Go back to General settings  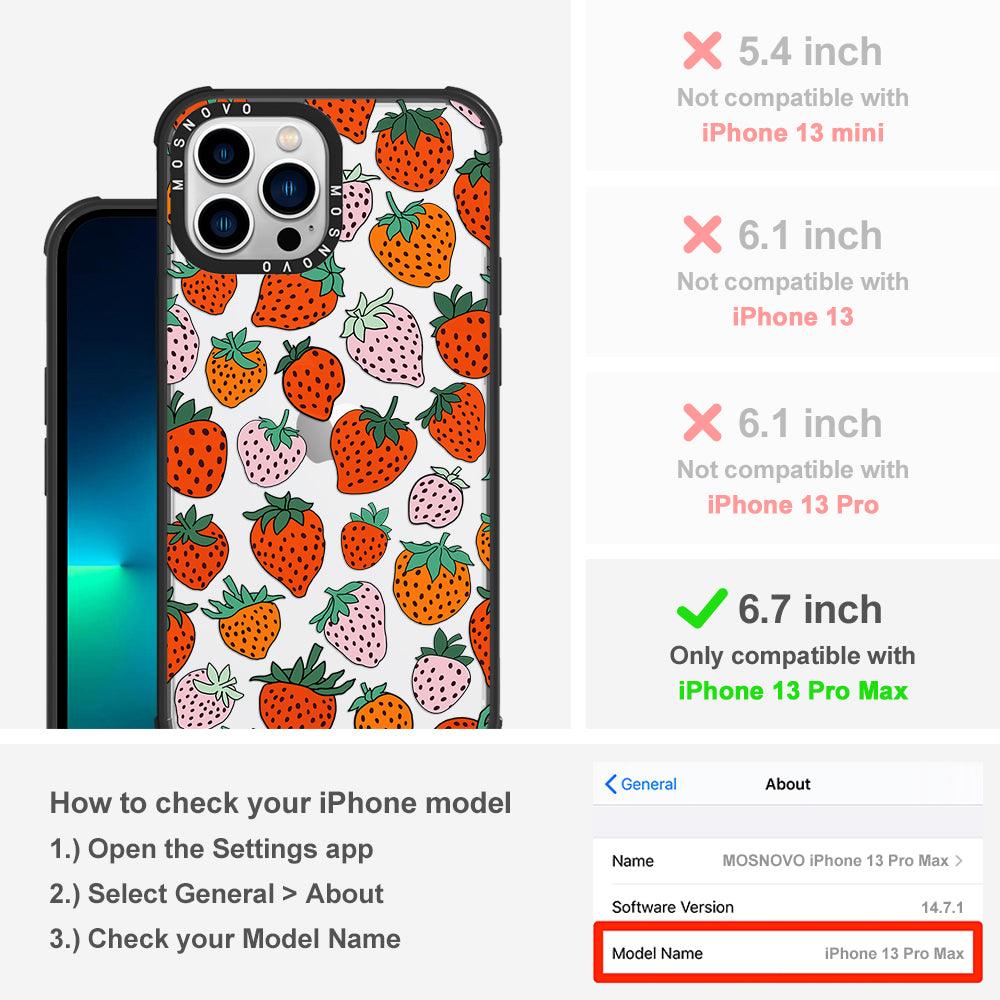(640, 784)
